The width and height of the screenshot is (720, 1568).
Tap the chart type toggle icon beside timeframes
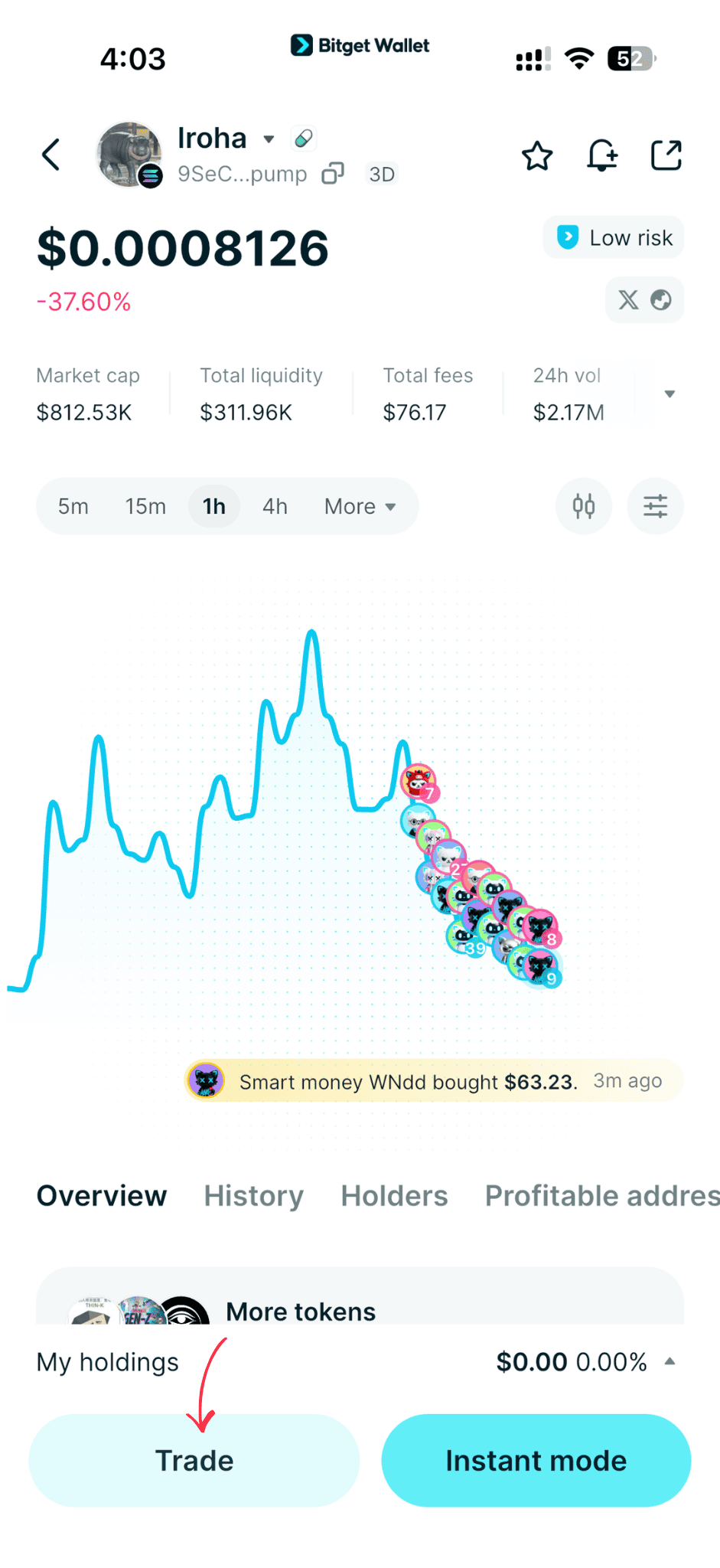point(584,506)
